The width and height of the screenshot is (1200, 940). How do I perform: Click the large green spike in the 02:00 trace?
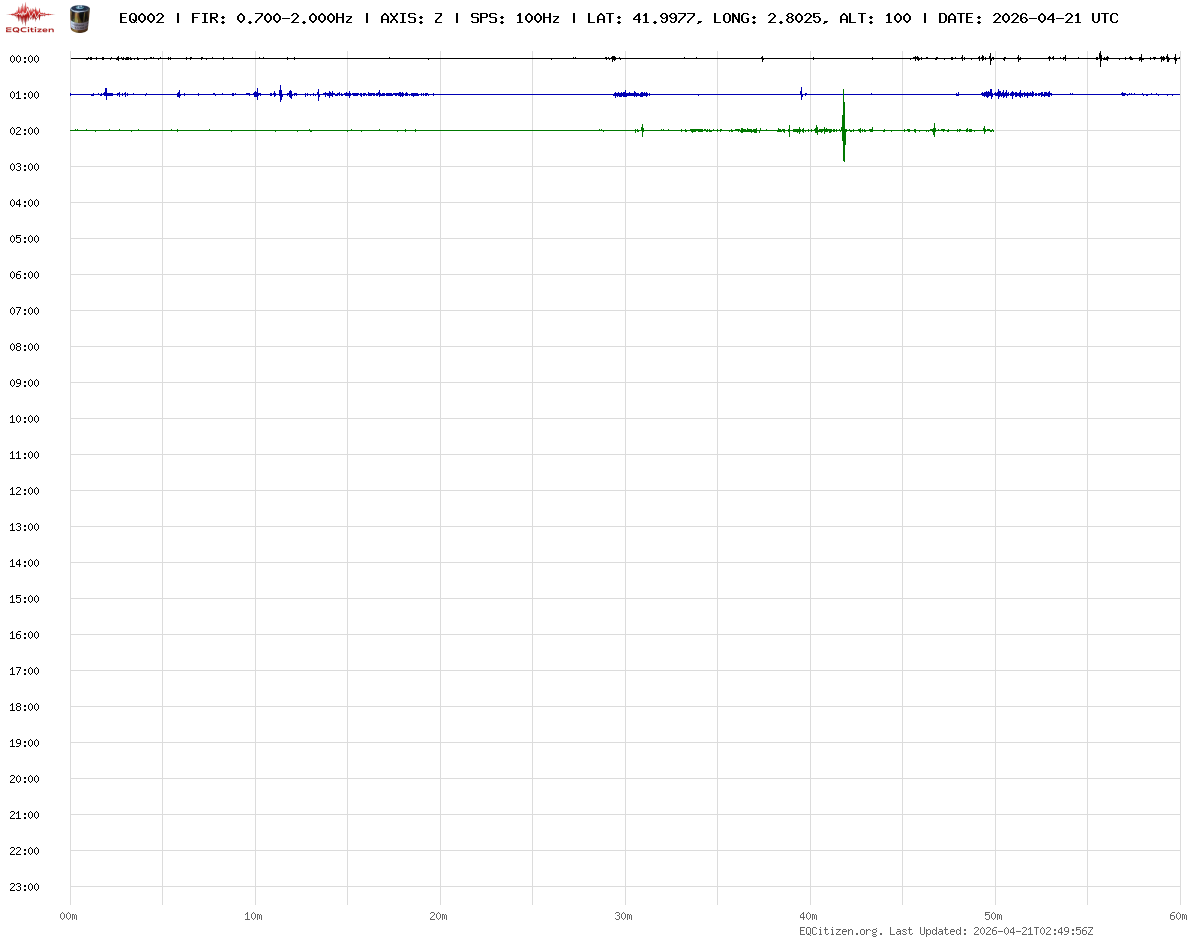click(844, 131)
